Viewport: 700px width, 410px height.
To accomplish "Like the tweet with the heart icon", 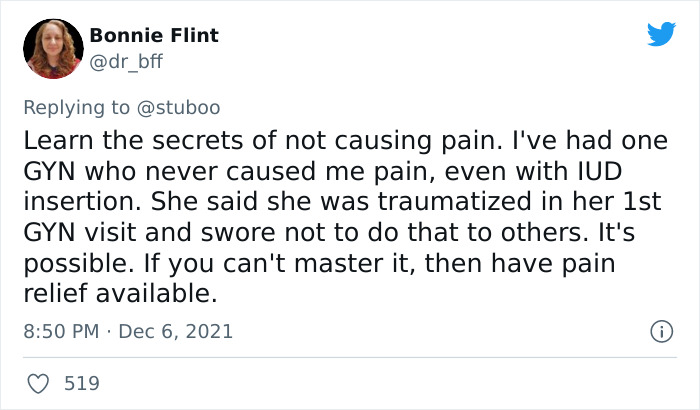I will (x=39, y=382).
